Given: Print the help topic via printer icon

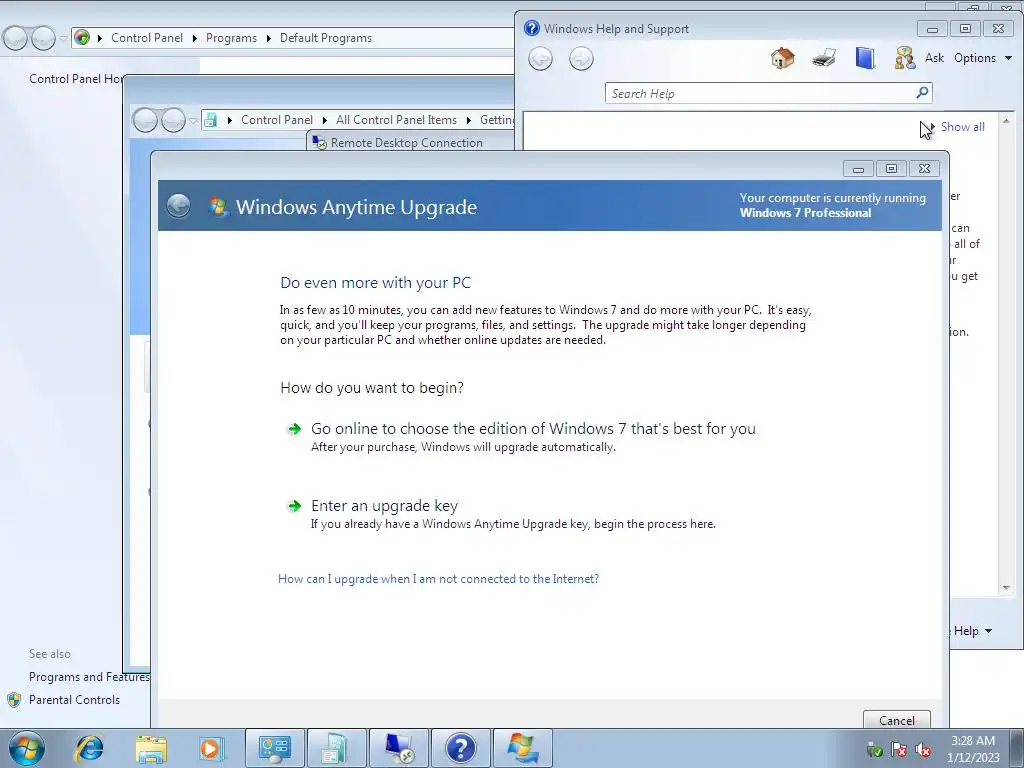Looking at the screenshot, I should pyautogui.click(x=824, y=58).
